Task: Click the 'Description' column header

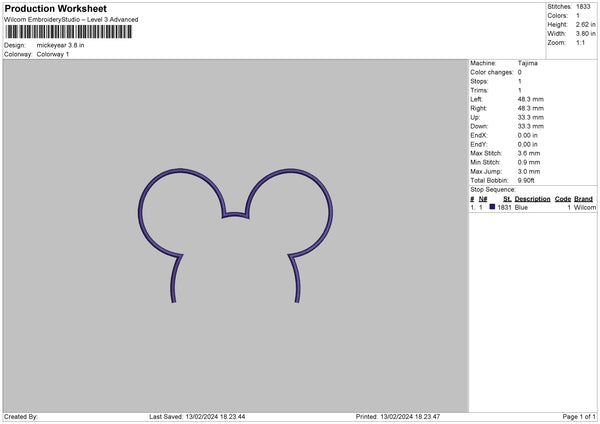Action: pyautogui.click(x=532, y=199)
